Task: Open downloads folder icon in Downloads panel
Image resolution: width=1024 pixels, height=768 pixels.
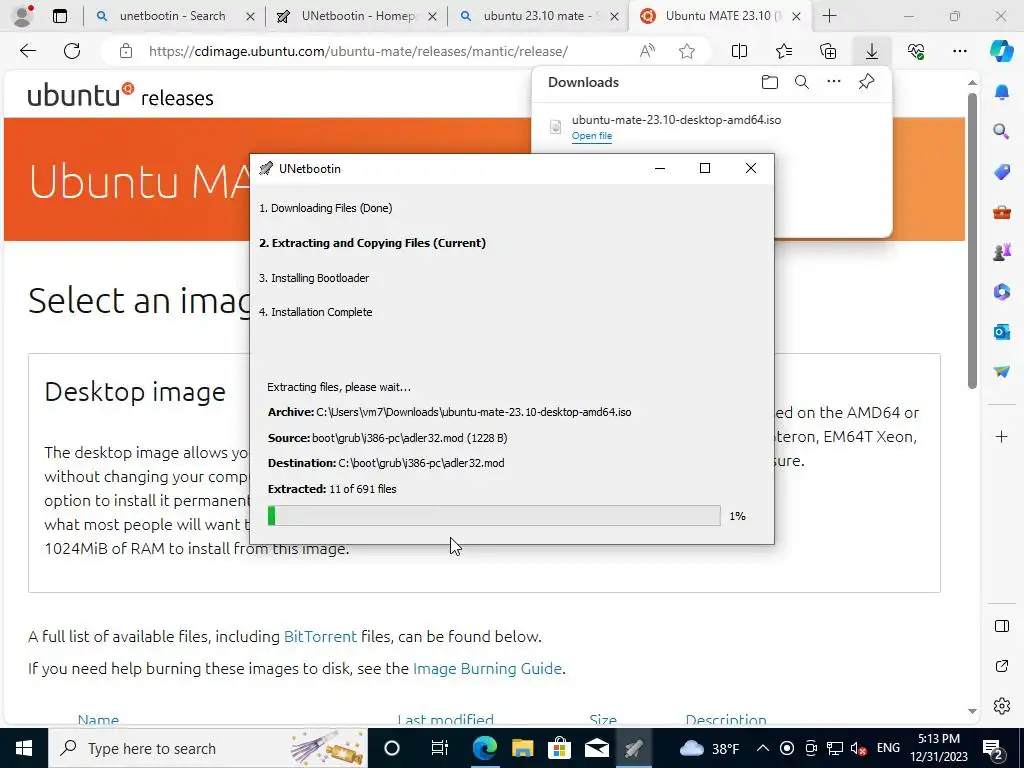Action: tap(770, 82)
